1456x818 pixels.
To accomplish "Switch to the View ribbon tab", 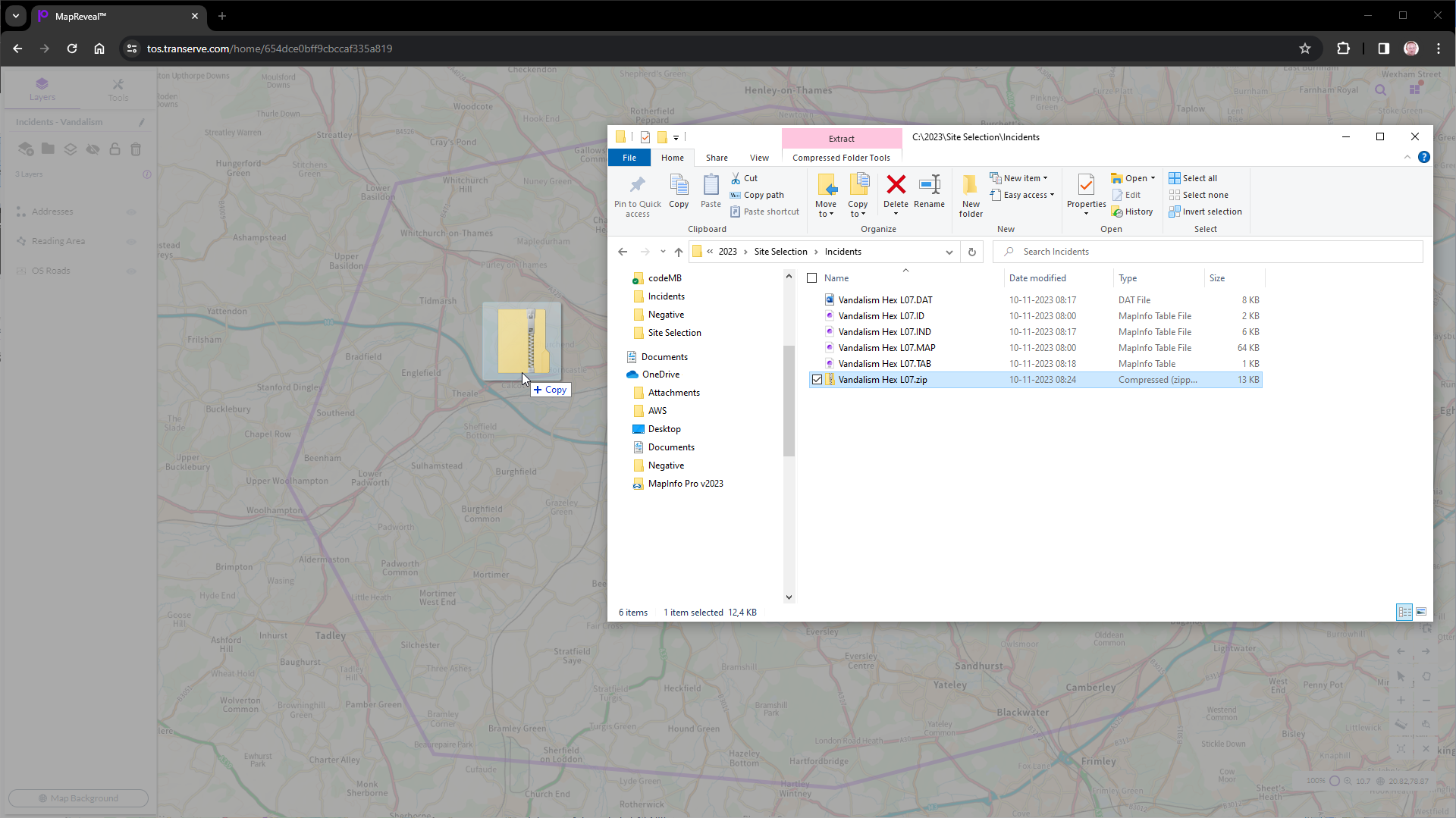I will click(759, 157).
